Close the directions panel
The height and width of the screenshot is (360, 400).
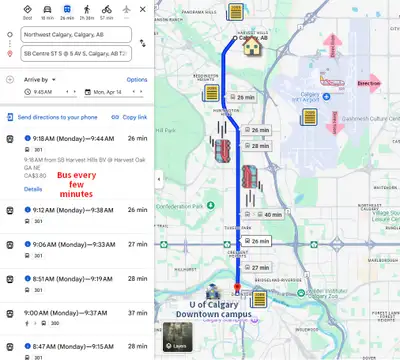click(x=143, y=9)
